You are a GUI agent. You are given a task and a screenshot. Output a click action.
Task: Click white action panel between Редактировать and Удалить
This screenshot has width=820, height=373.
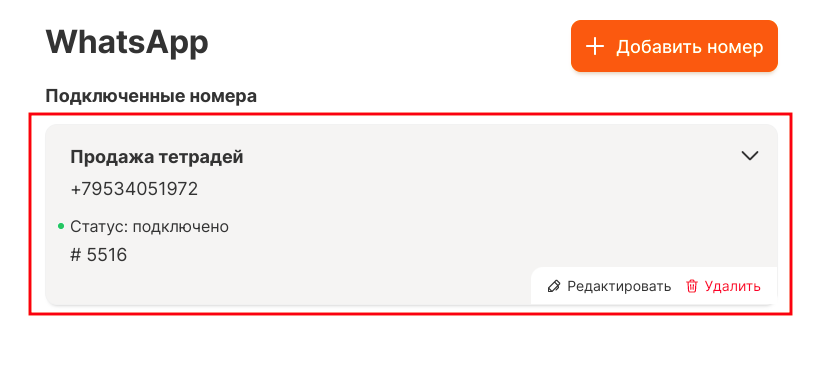click(x=678, y=287)
